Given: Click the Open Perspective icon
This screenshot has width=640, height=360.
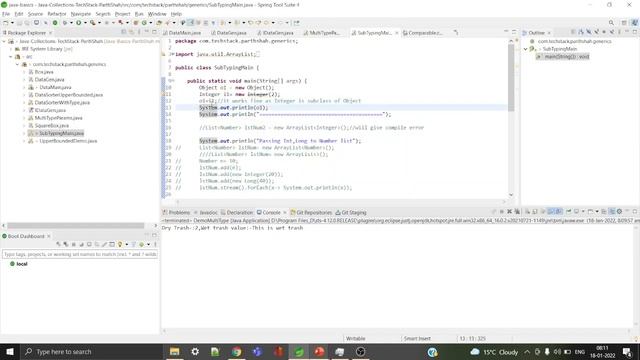Looking at the screenshot, I should (x=624, y=23).
